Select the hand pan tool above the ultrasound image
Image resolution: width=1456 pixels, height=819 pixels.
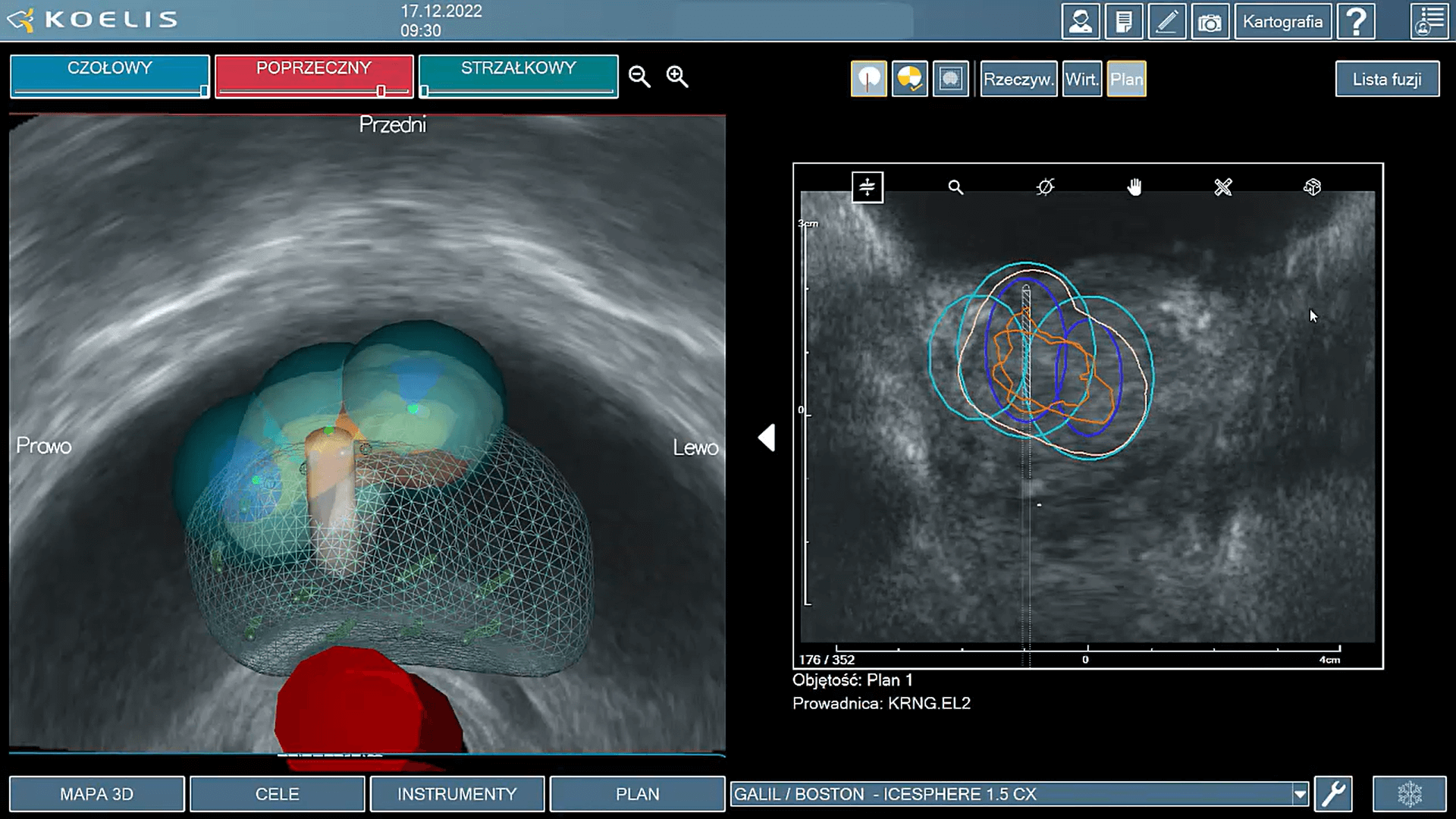coord(1135,187)
